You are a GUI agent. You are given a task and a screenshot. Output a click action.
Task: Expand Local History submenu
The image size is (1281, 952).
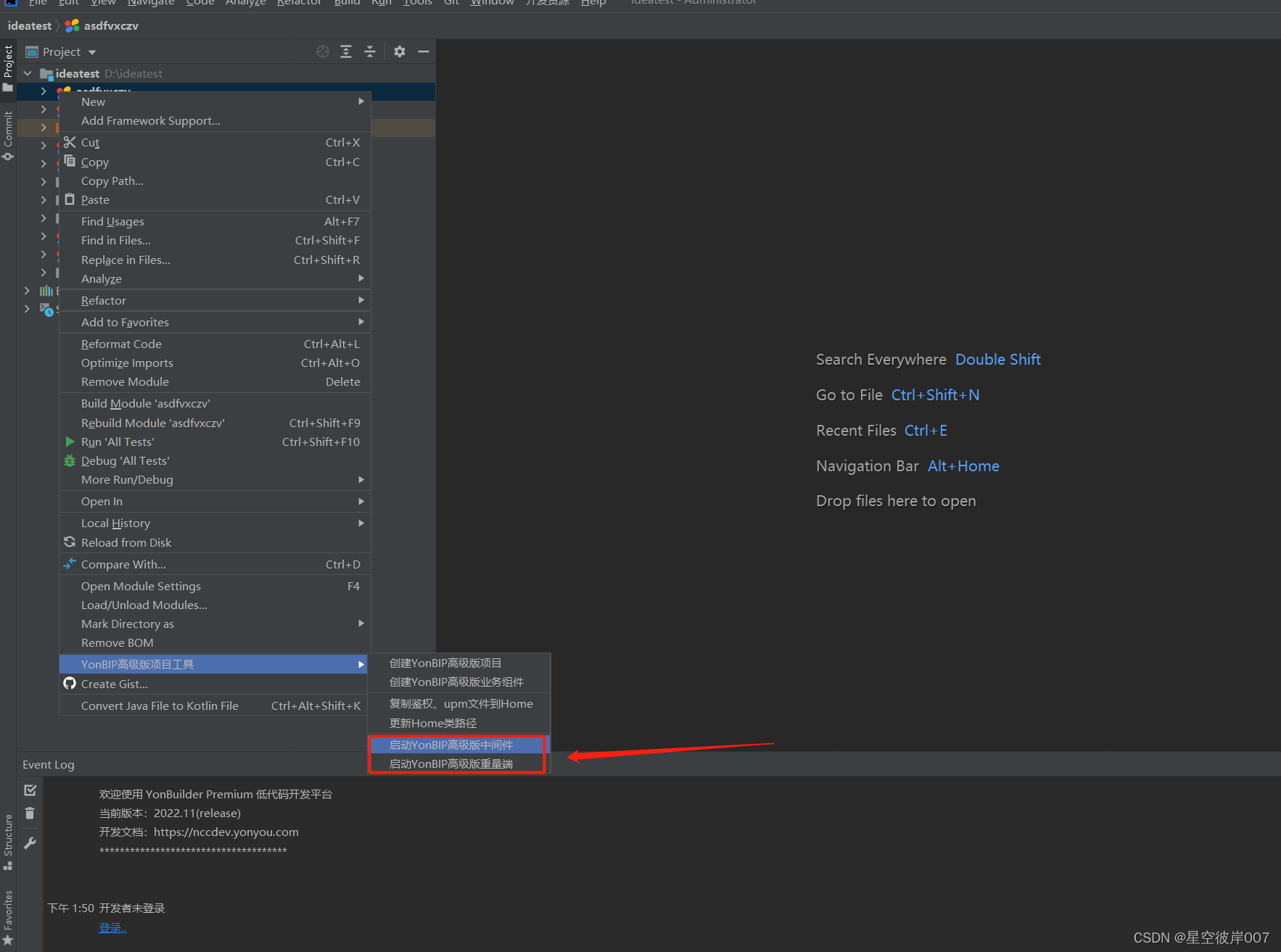click(x=215, y=523)
